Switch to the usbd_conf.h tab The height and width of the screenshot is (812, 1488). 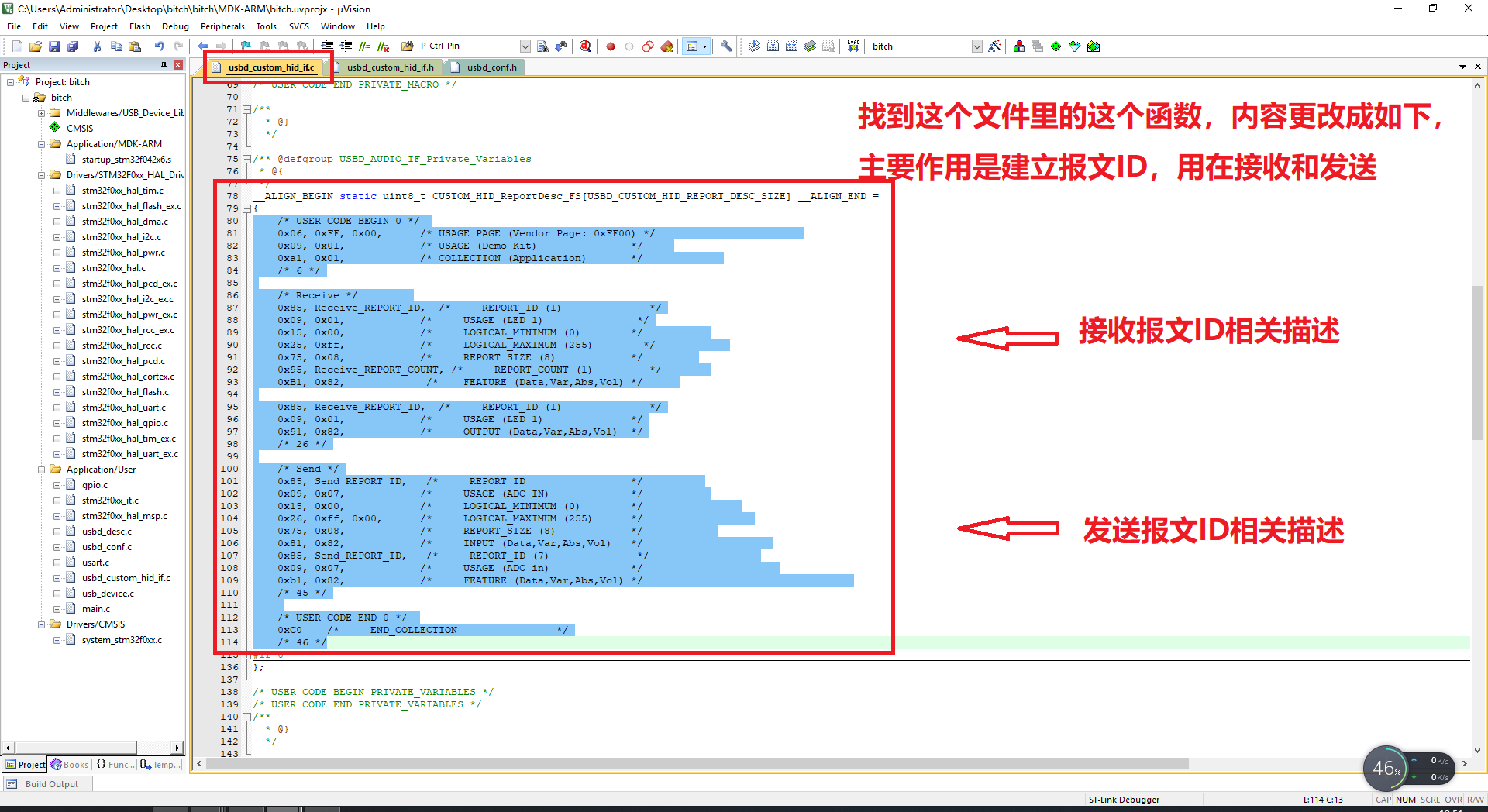point(490,67)
